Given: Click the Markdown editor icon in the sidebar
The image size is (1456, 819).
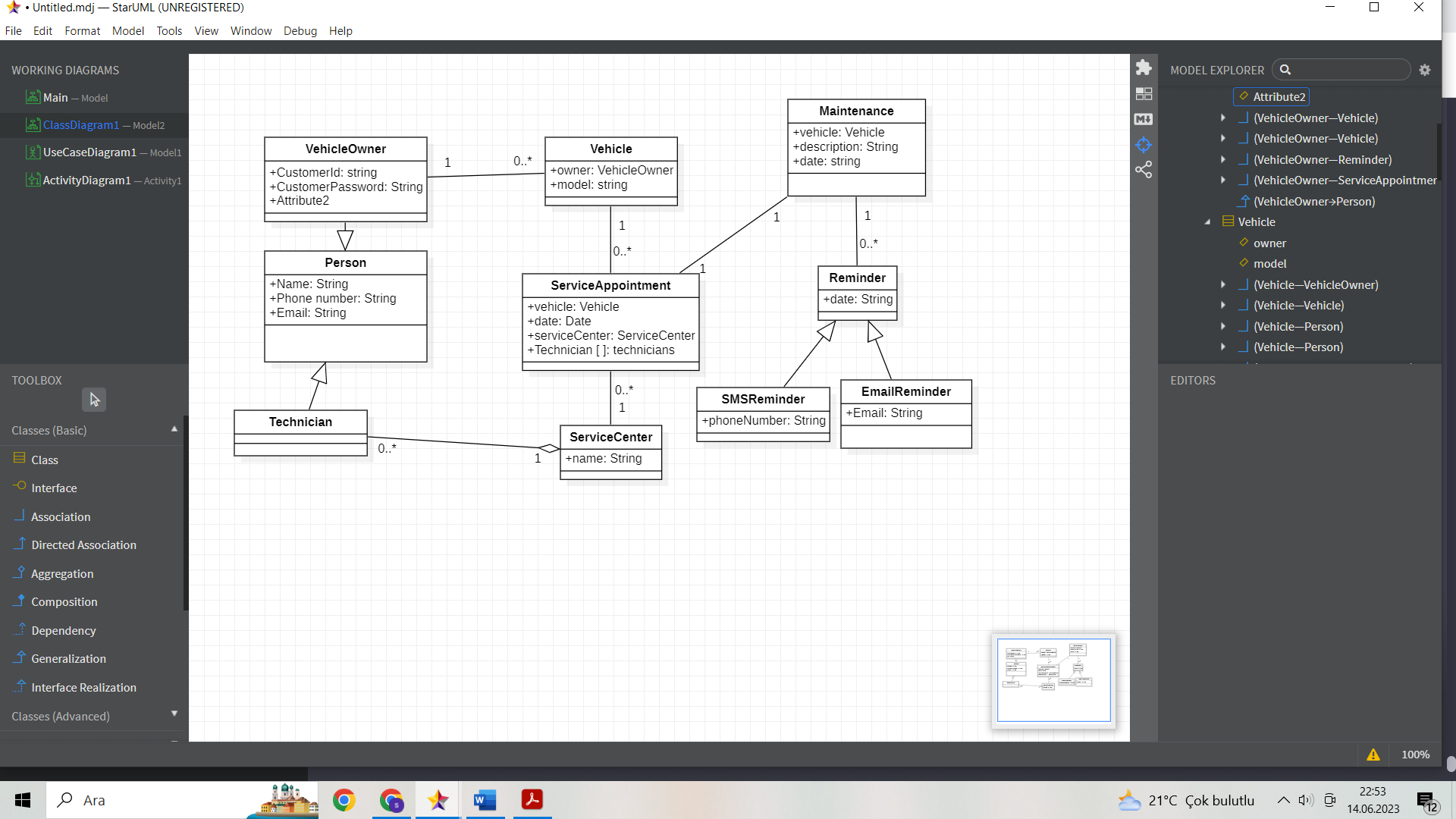Looking at the screenshot, I should (x=1144, y=119).
